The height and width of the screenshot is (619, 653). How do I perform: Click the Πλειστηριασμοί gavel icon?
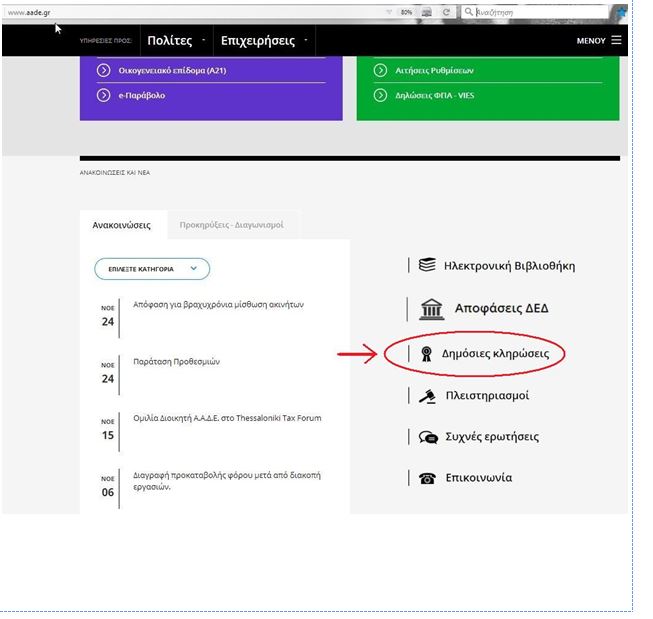tap(427, 396)
